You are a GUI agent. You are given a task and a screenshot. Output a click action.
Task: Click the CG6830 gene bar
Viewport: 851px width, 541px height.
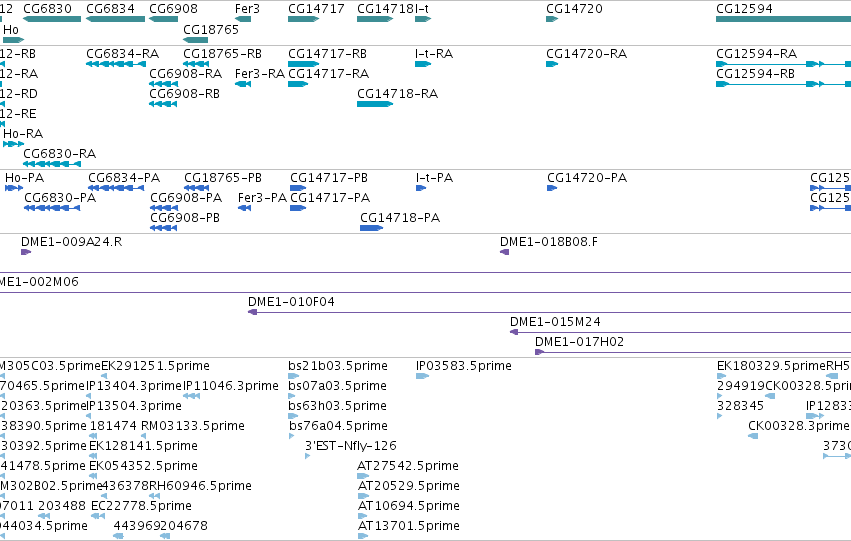[52, 19]
